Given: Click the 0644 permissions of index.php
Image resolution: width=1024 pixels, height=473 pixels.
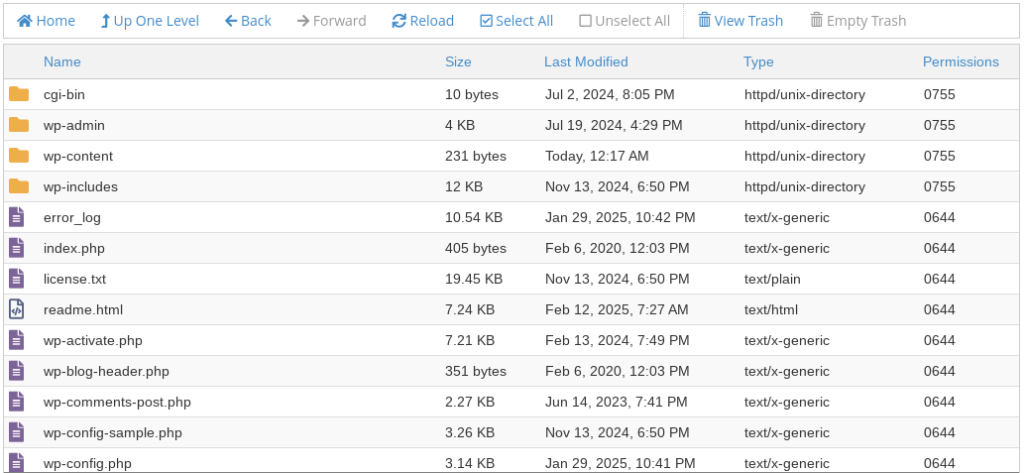Looking at the screenshot, I should tap(939, 248).
